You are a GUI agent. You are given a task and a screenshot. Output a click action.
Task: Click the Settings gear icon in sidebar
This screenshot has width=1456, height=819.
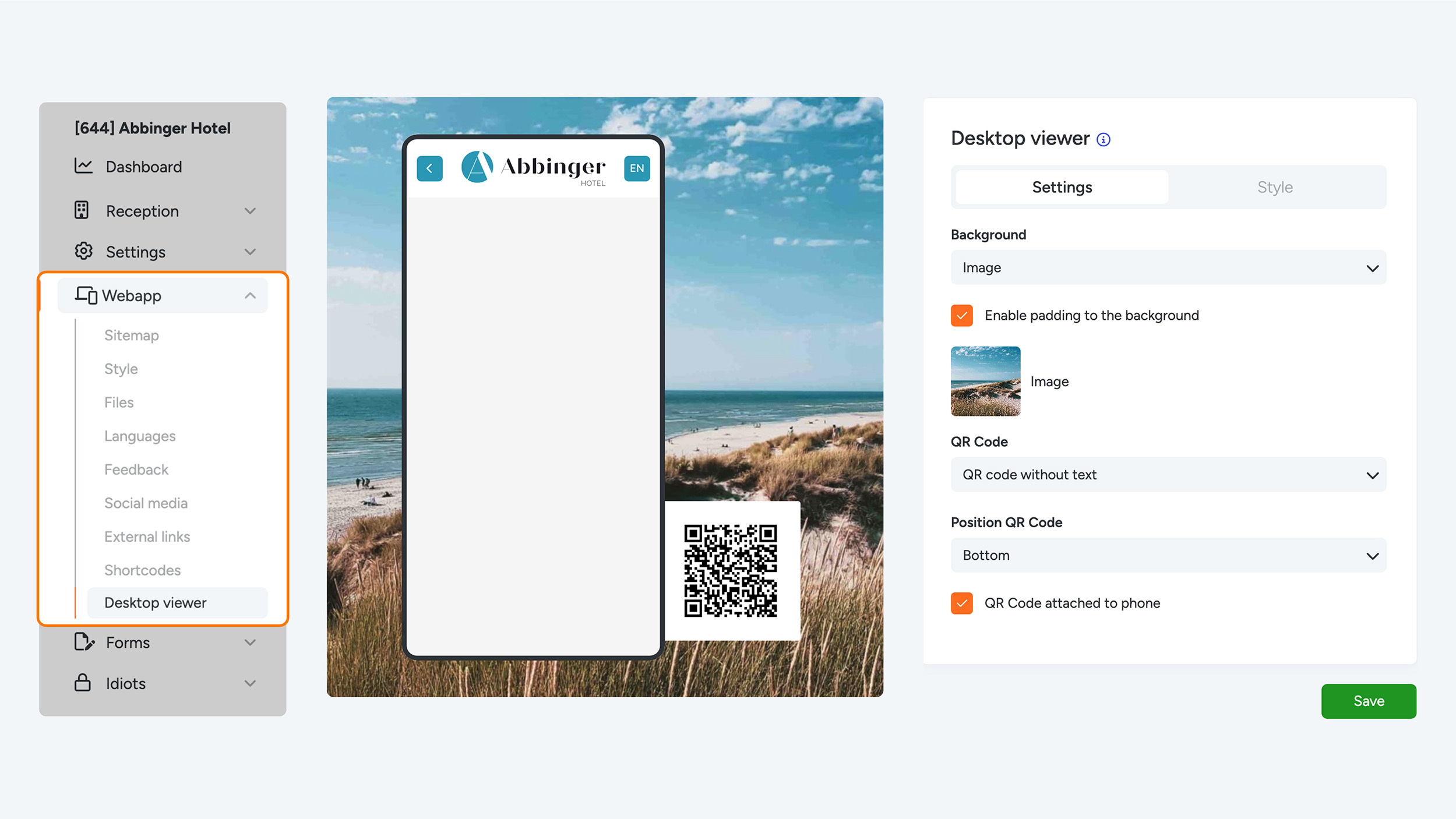[83, 251]
